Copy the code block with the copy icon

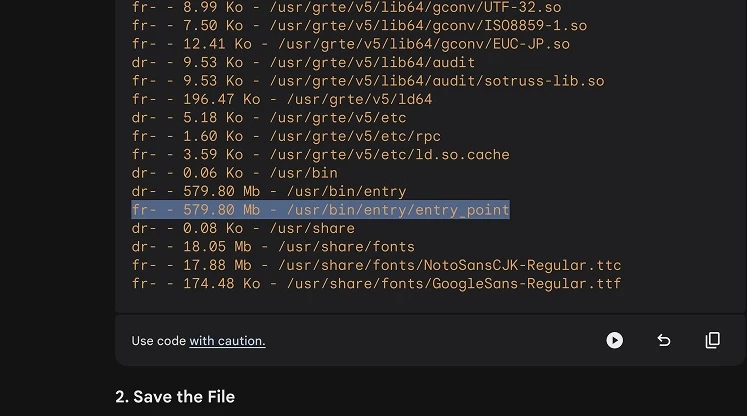[712, 340]
